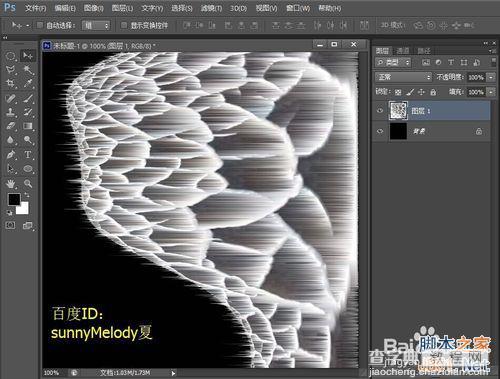
Task: Toggle the layer filter on/off switch
Action: 493,62
